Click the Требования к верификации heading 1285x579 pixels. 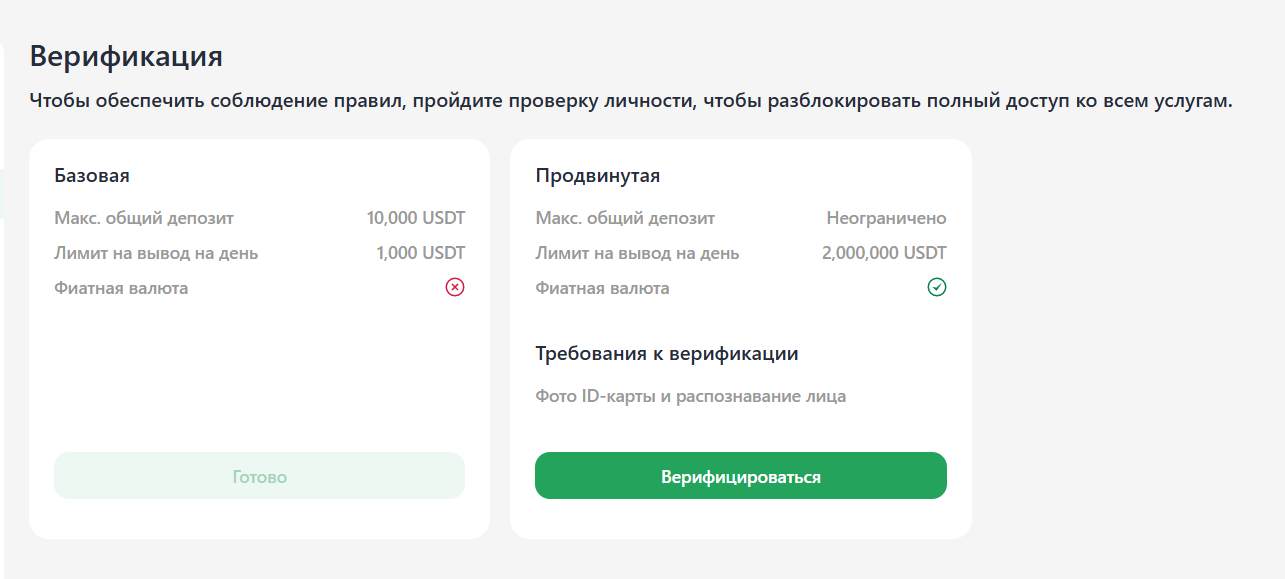667,353
